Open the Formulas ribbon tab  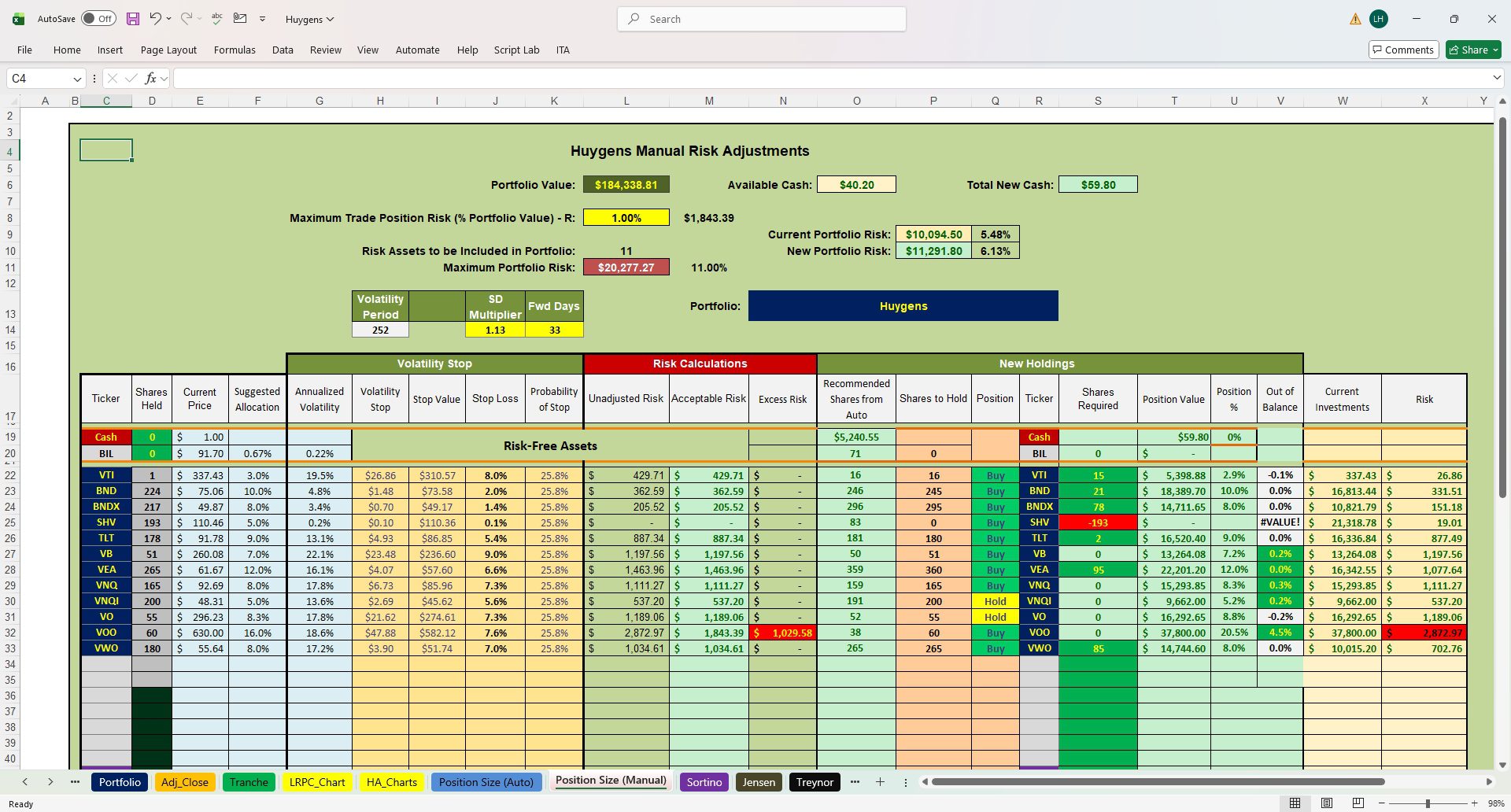[x=235, y=50]
